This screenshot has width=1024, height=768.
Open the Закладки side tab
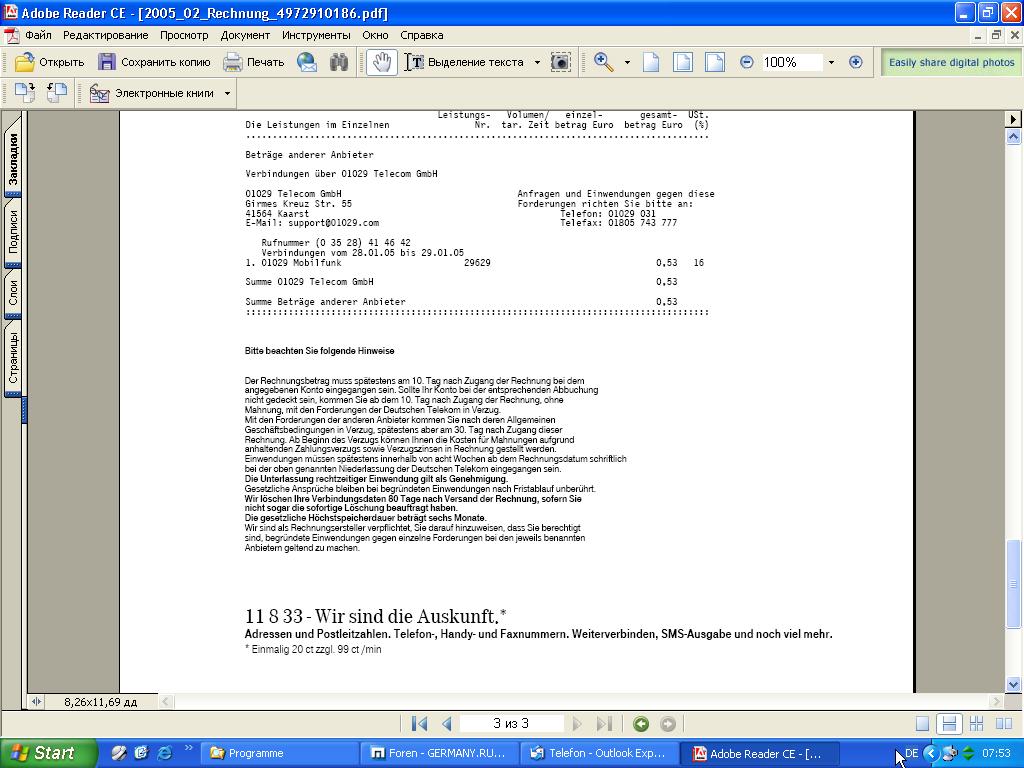pos(13,159)
